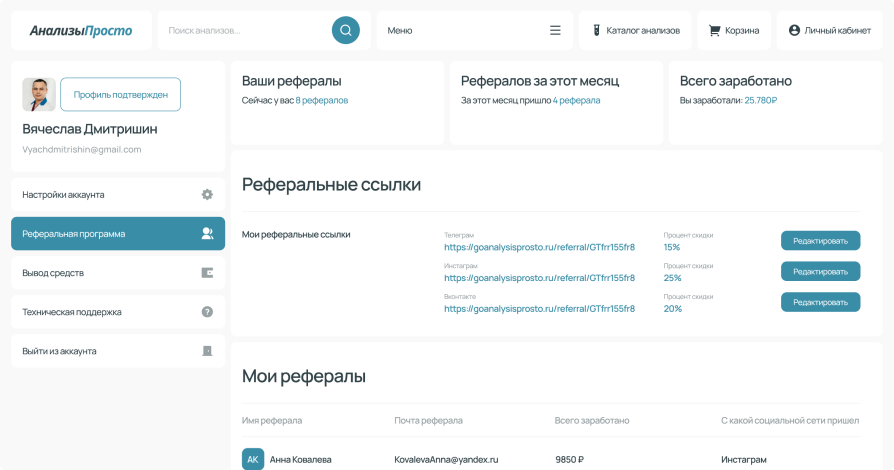894x470 pixels.
Task: Click the question mark support icon
Action: pyautogui.click(x=208, y=312)
